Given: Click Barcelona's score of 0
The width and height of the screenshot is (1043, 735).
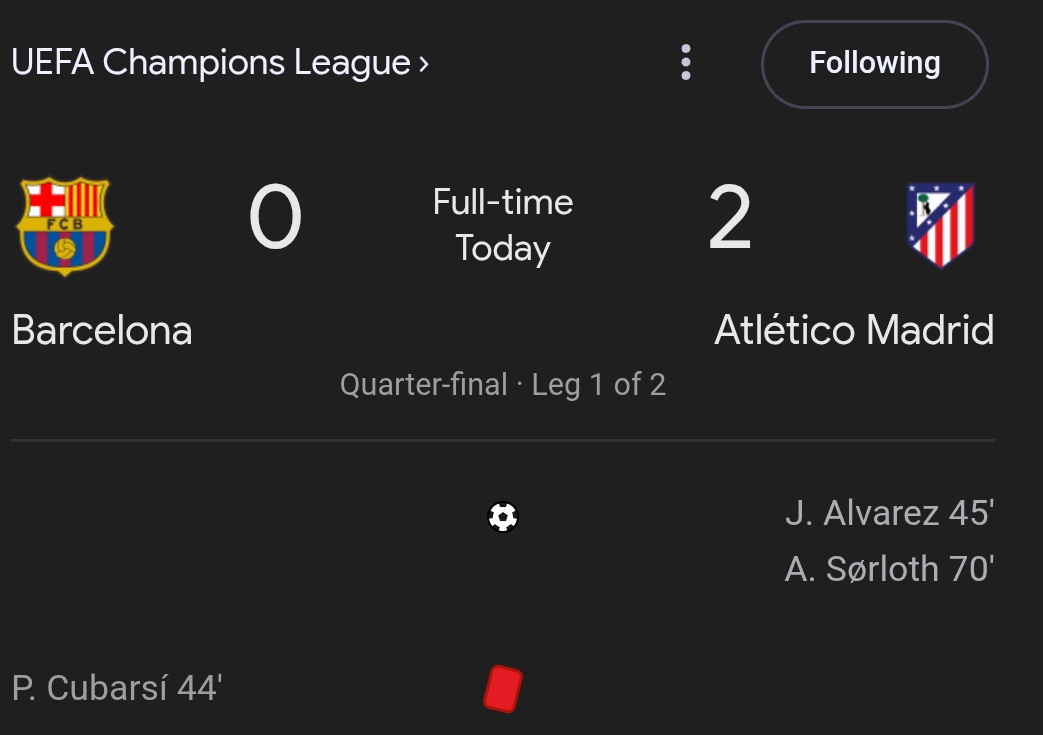Looking at the screenshot, I should point(275,219).
